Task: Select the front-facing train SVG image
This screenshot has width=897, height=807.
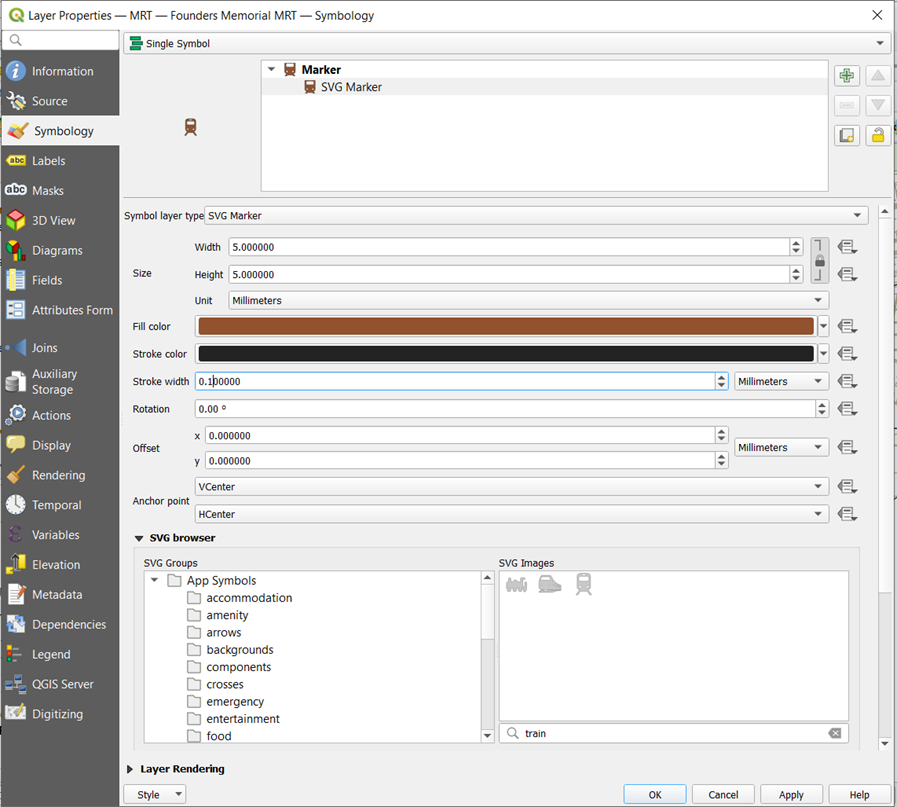Action: (x=584, y=584)
